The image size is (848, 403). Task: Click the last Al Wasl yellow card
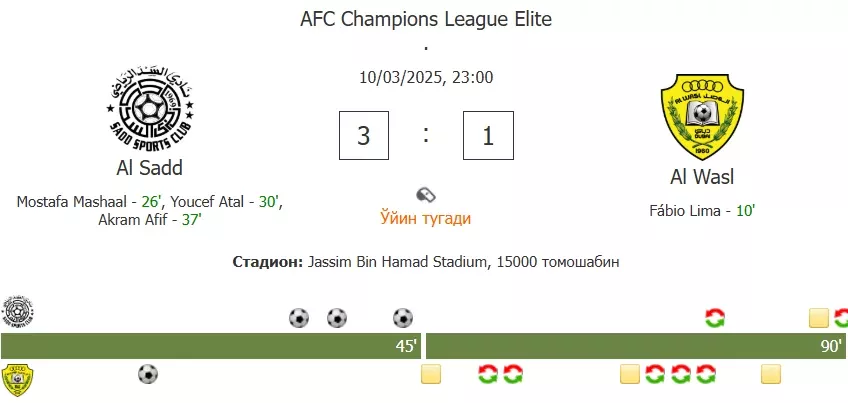(x=771, y=374)
